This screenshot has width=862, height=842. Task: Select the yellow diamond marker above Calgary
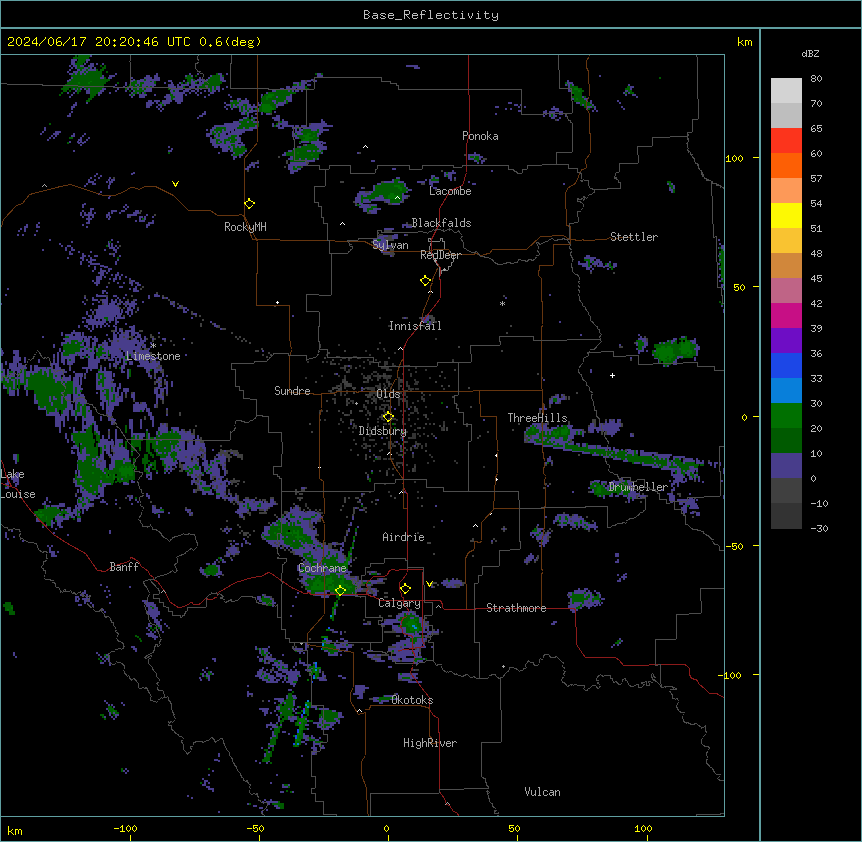click(x=405, y=589)
